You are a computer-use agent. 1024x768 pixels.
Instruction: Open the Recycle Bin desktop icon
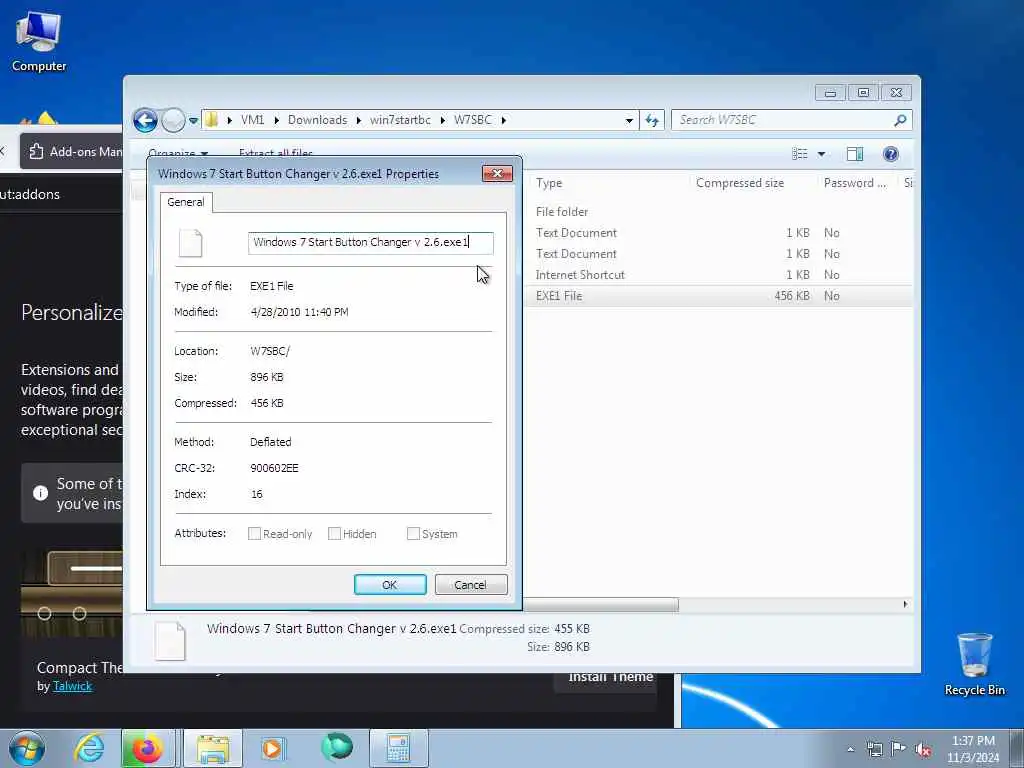coord(974,664)
